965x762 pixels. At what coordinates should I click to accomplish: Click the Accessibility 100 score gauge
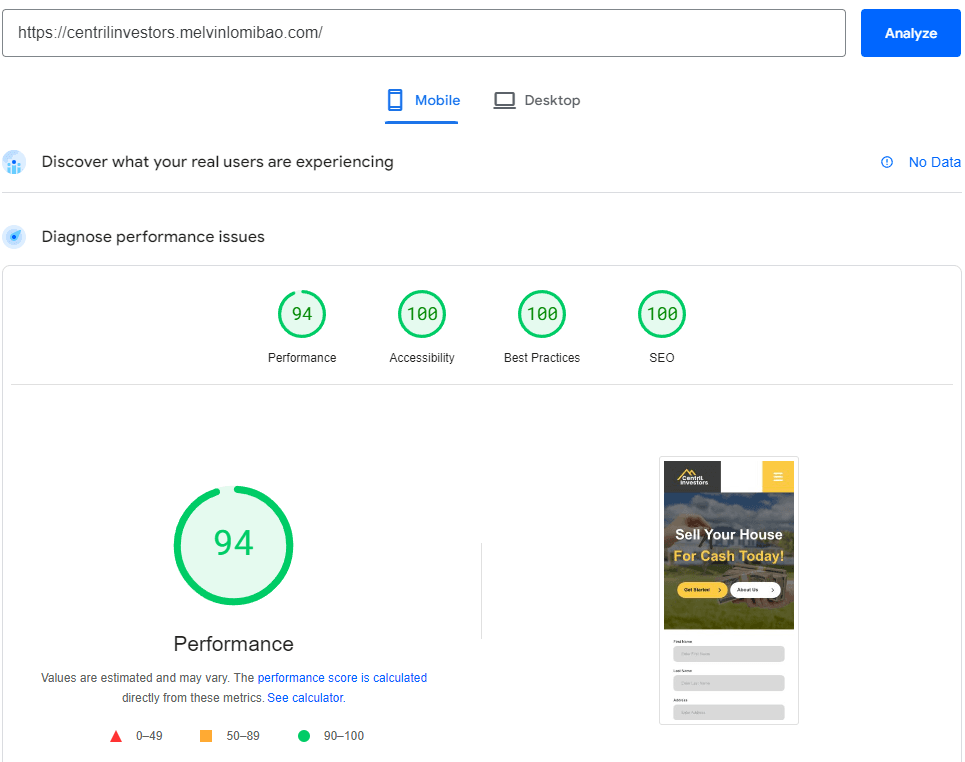pyautogui.click(x=422, y=313)
